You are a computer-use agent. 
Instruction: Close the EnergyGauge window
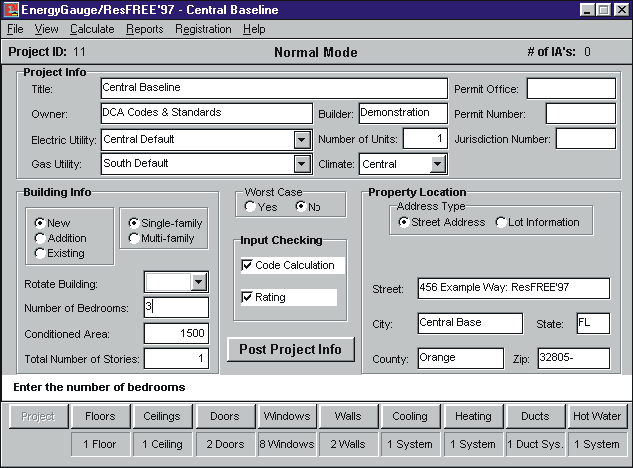(621, 10)
